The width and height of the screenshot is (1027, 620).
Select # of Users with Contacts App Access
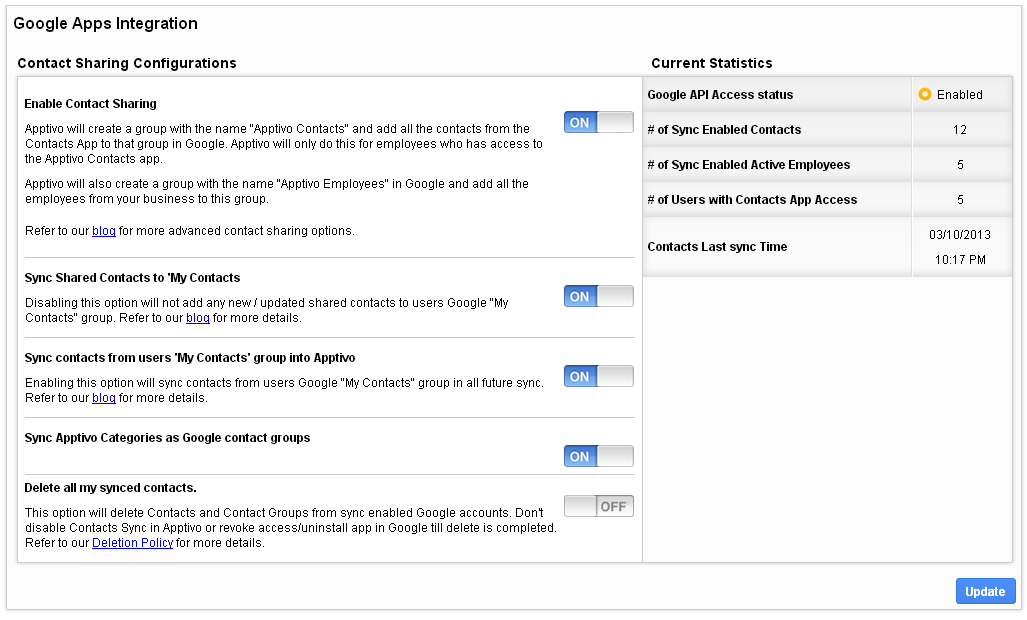point(752,200)
